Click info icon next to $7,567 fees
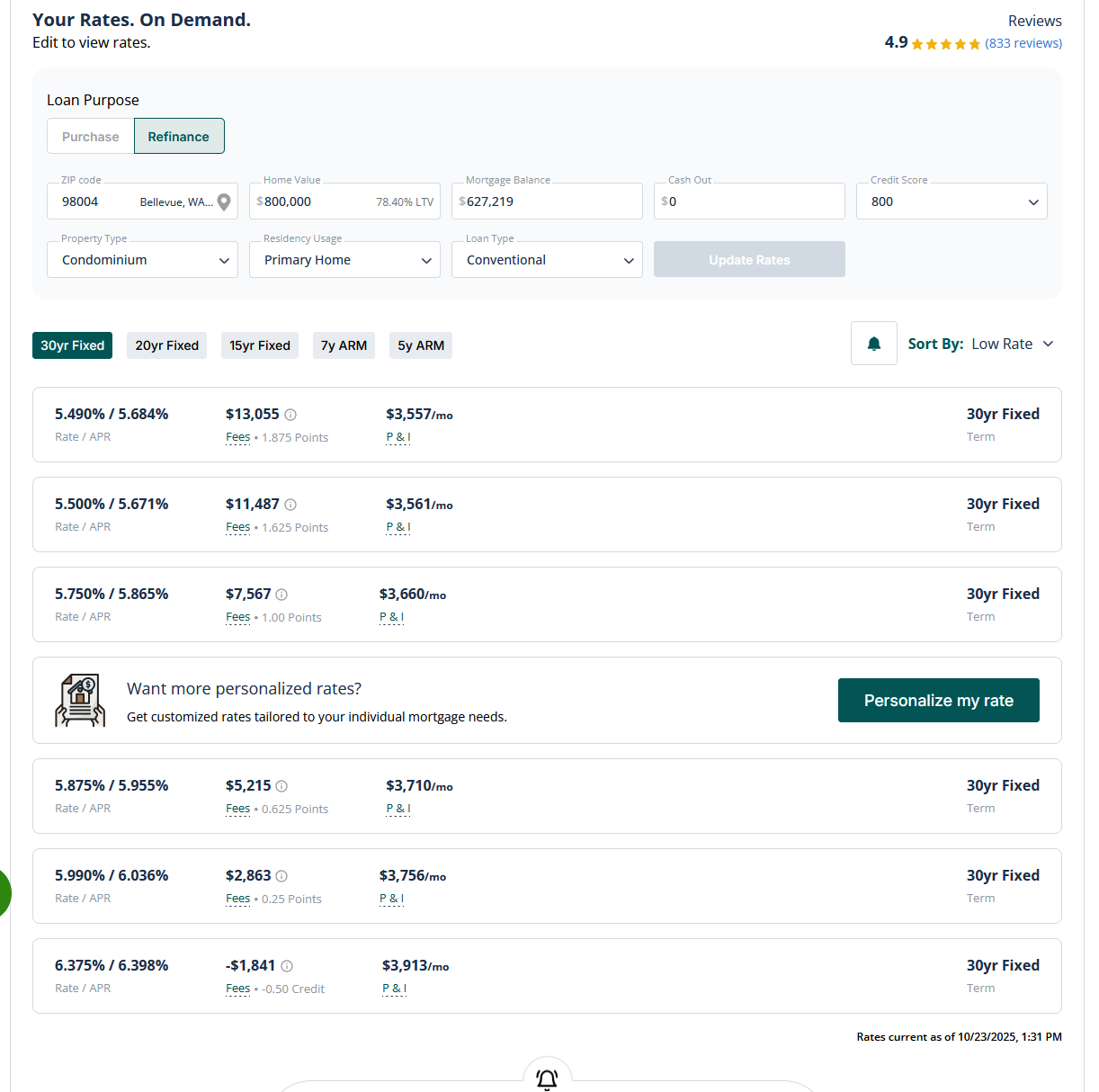The image size is (1099, 1092). [281, 595]
